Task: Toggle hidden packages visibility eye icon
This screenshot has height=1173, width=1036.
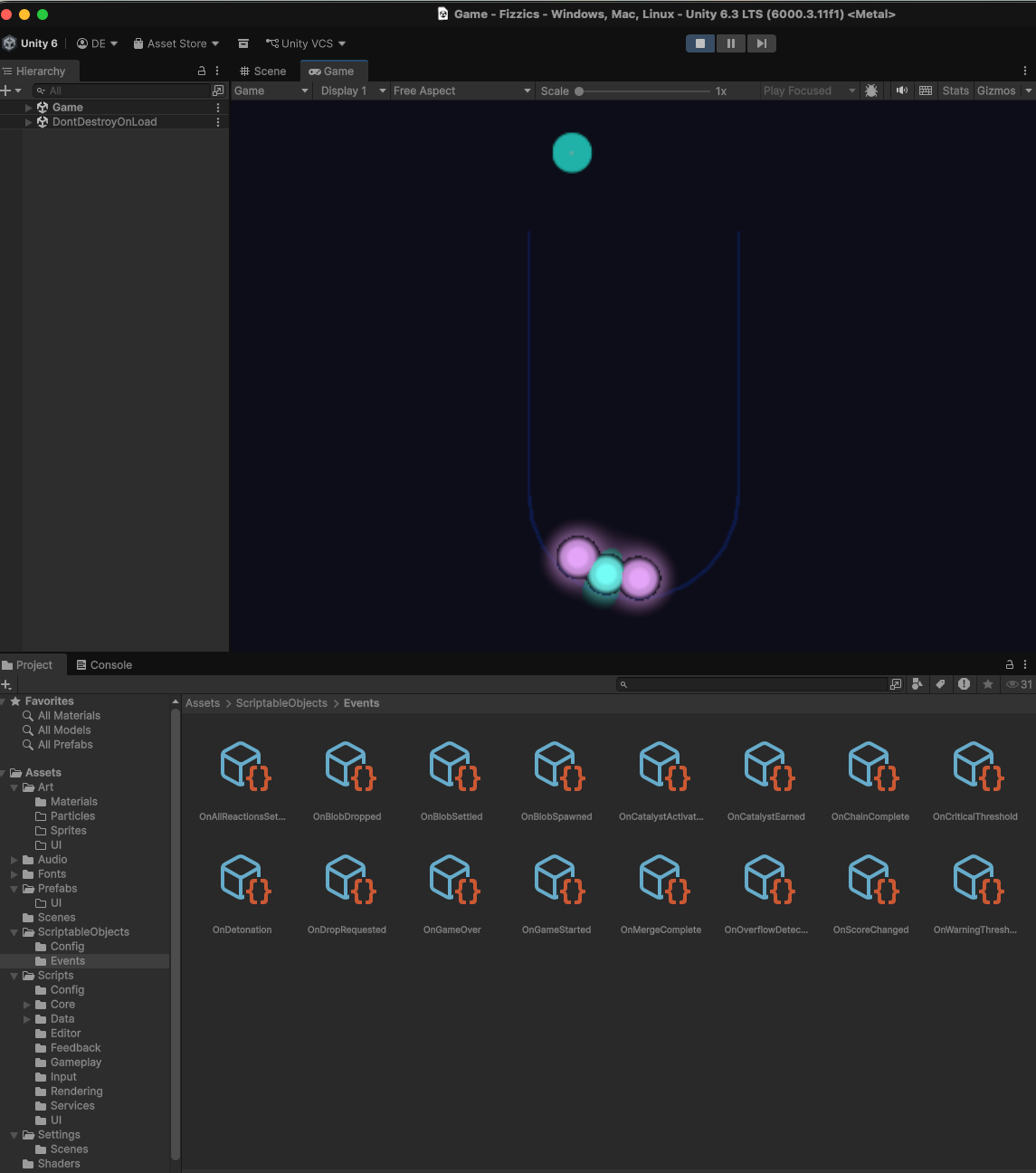Action: coord(1013,684)
